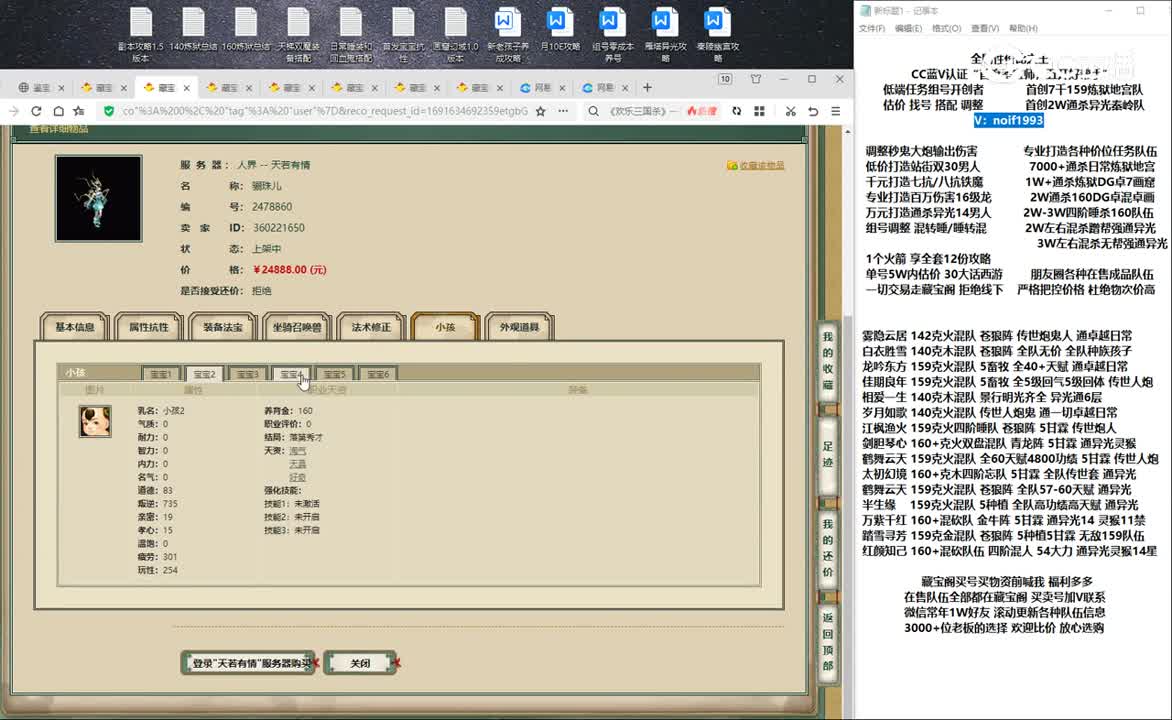
Task: Click the 我的还价 side button
Action: [827, 547]
